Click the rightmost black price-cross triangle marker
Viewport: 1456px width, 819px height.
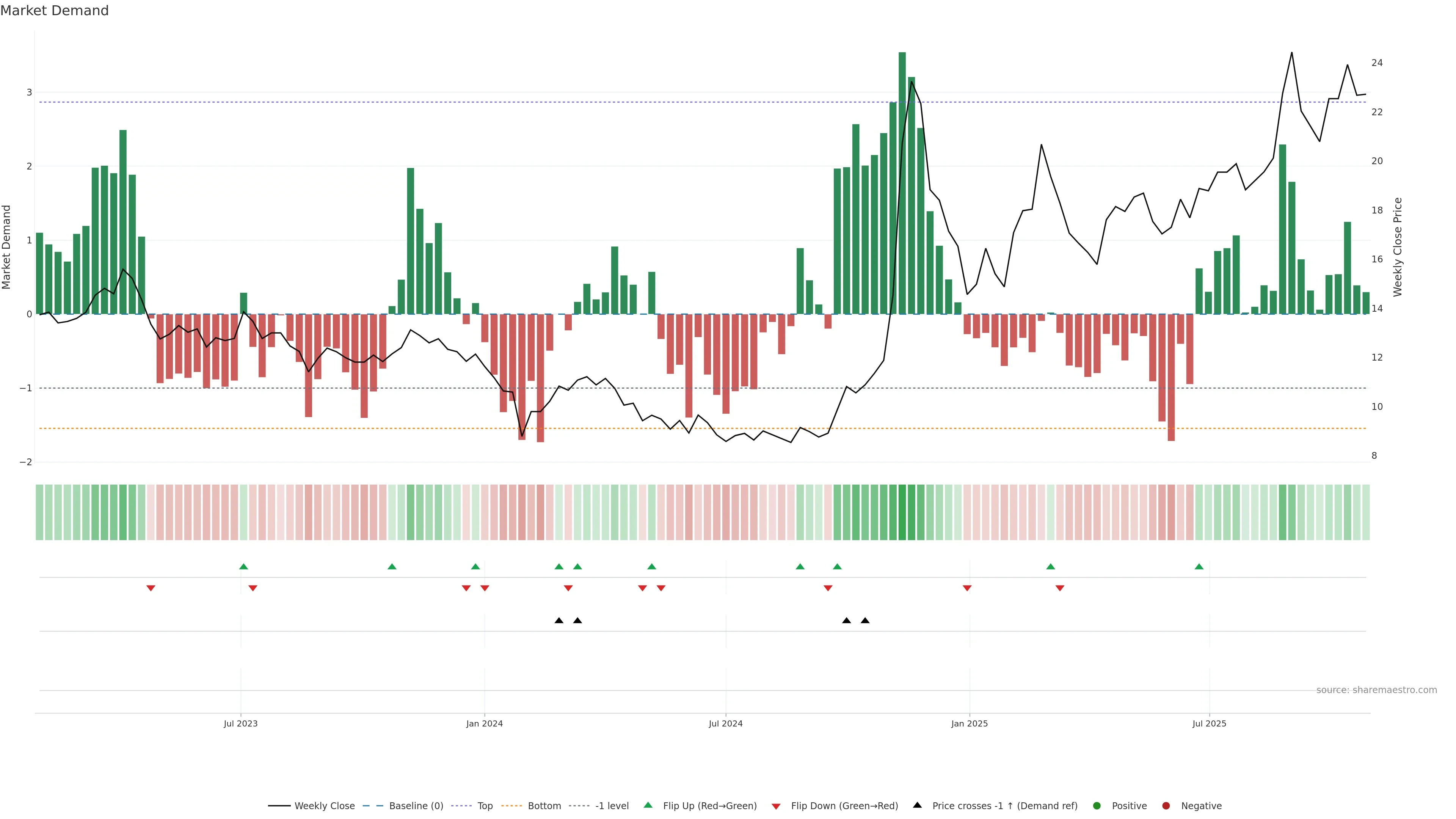[x=865, y=620]
